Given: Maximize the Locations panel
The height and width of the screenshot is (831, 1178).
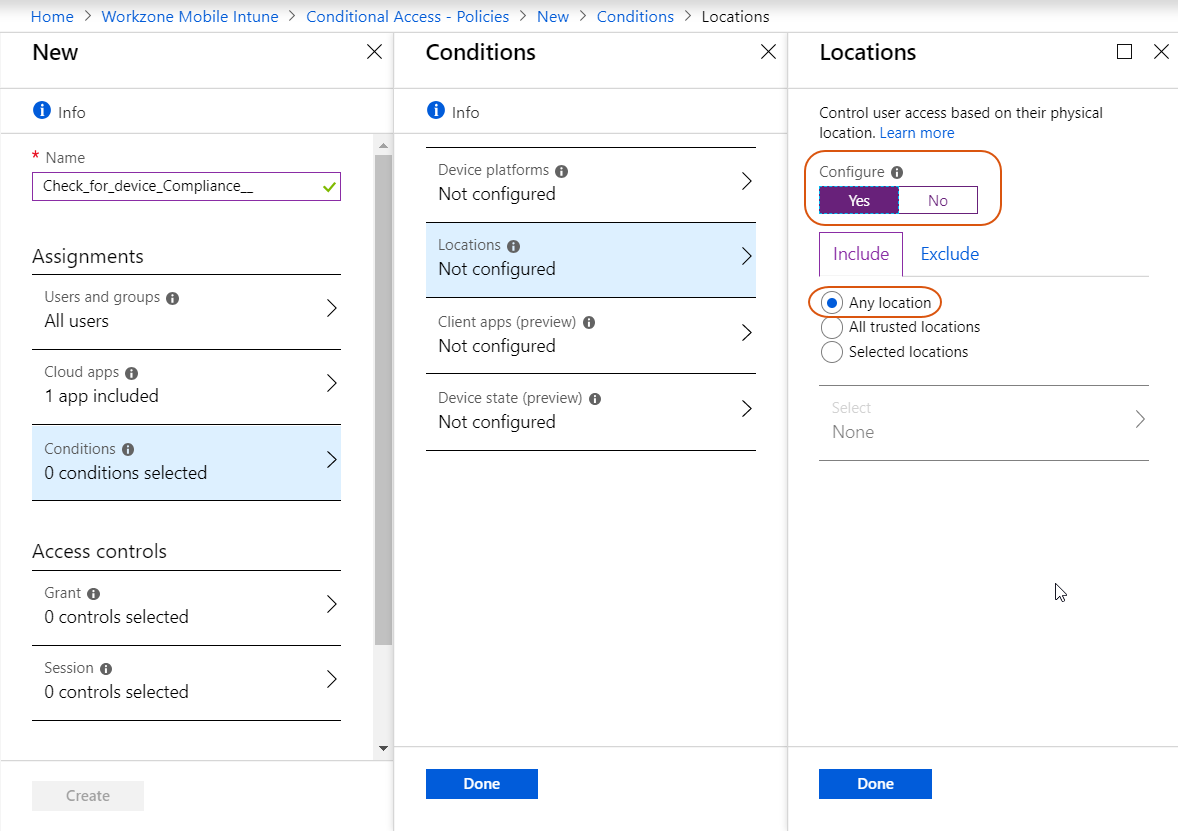Looking at the screenshot, I should [x=1125, y=52].
